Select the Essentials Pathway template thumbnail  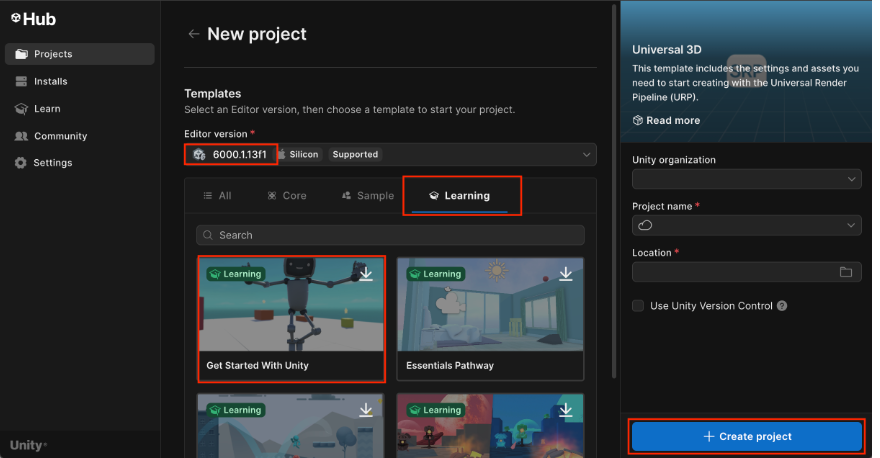[x=491, y=305]
